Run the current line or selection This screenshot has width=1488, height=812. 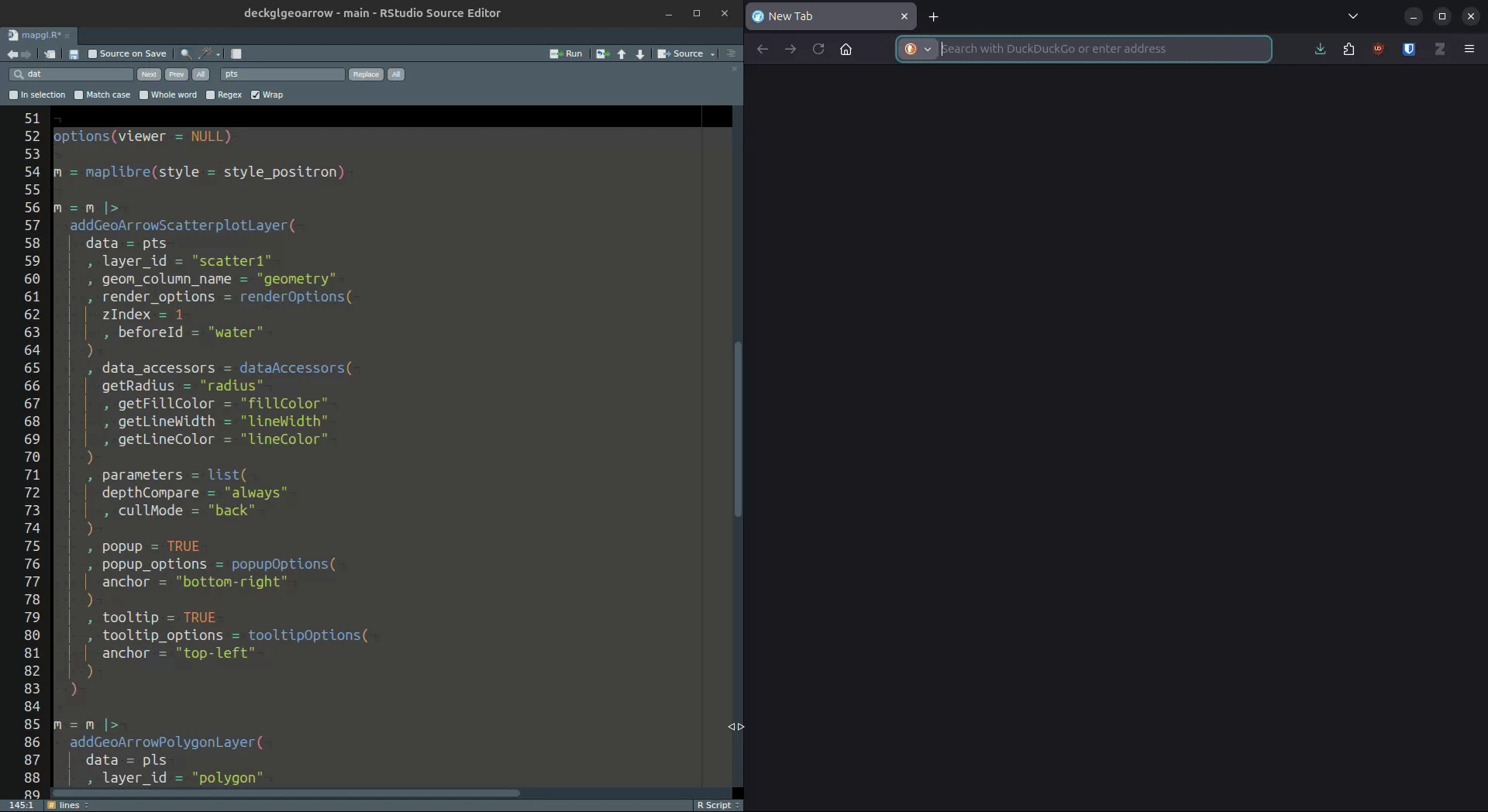click(x=566, y=53)
